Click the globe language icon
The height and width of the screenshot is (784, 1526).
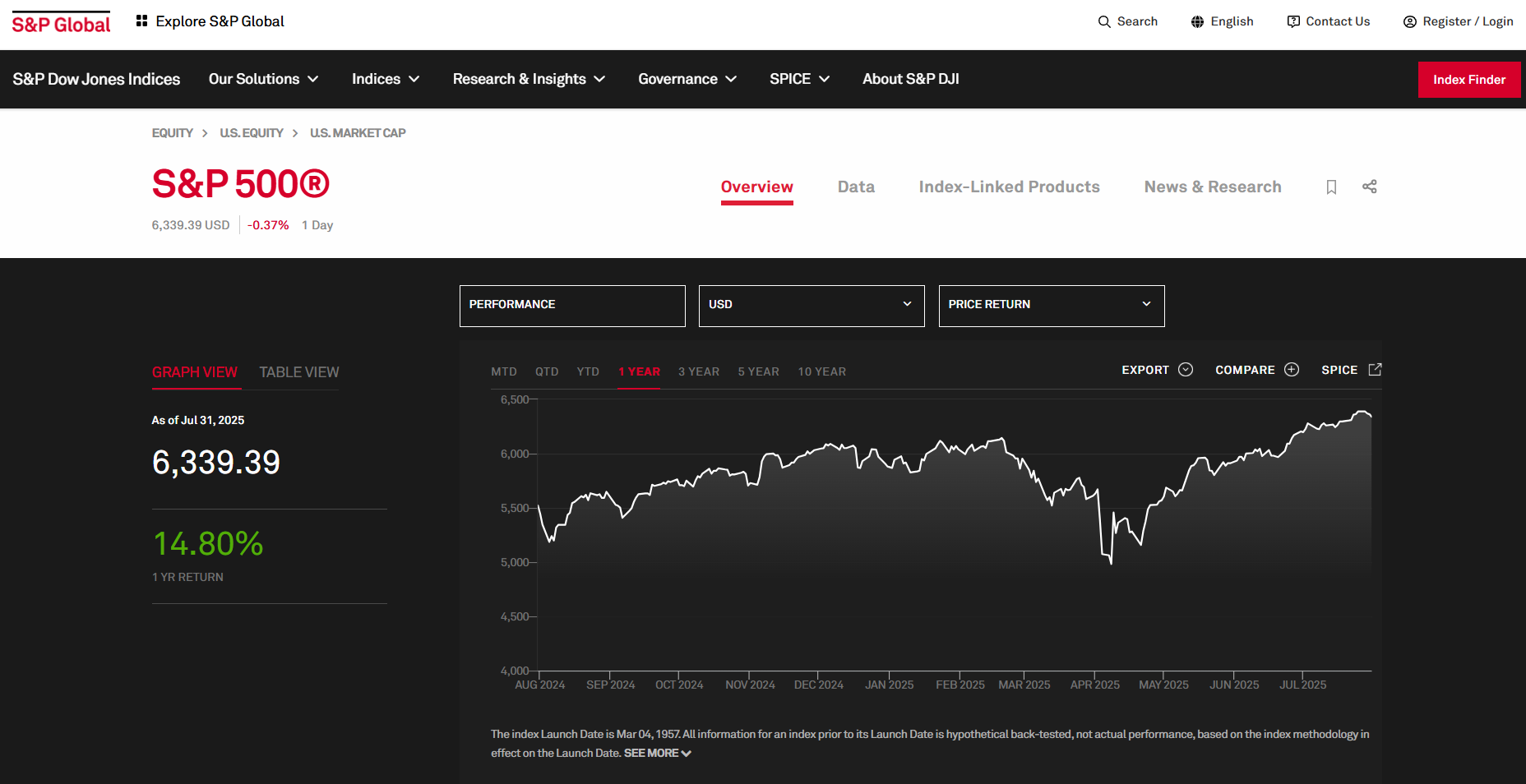[x=1197, y=21]
